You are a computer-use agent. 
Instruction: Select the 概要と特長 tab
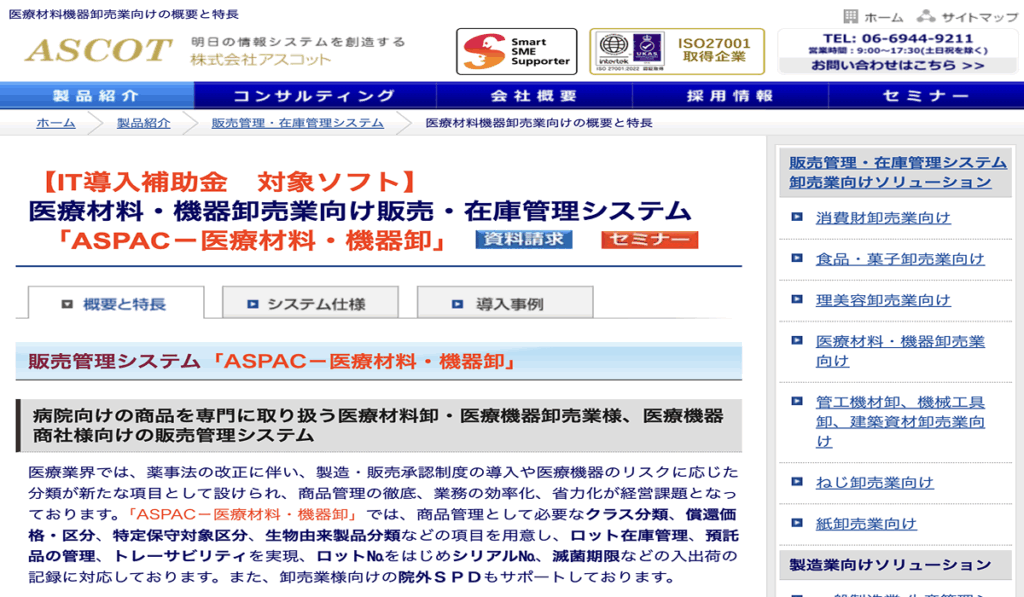pyautogui.click(x=116, y=304)
